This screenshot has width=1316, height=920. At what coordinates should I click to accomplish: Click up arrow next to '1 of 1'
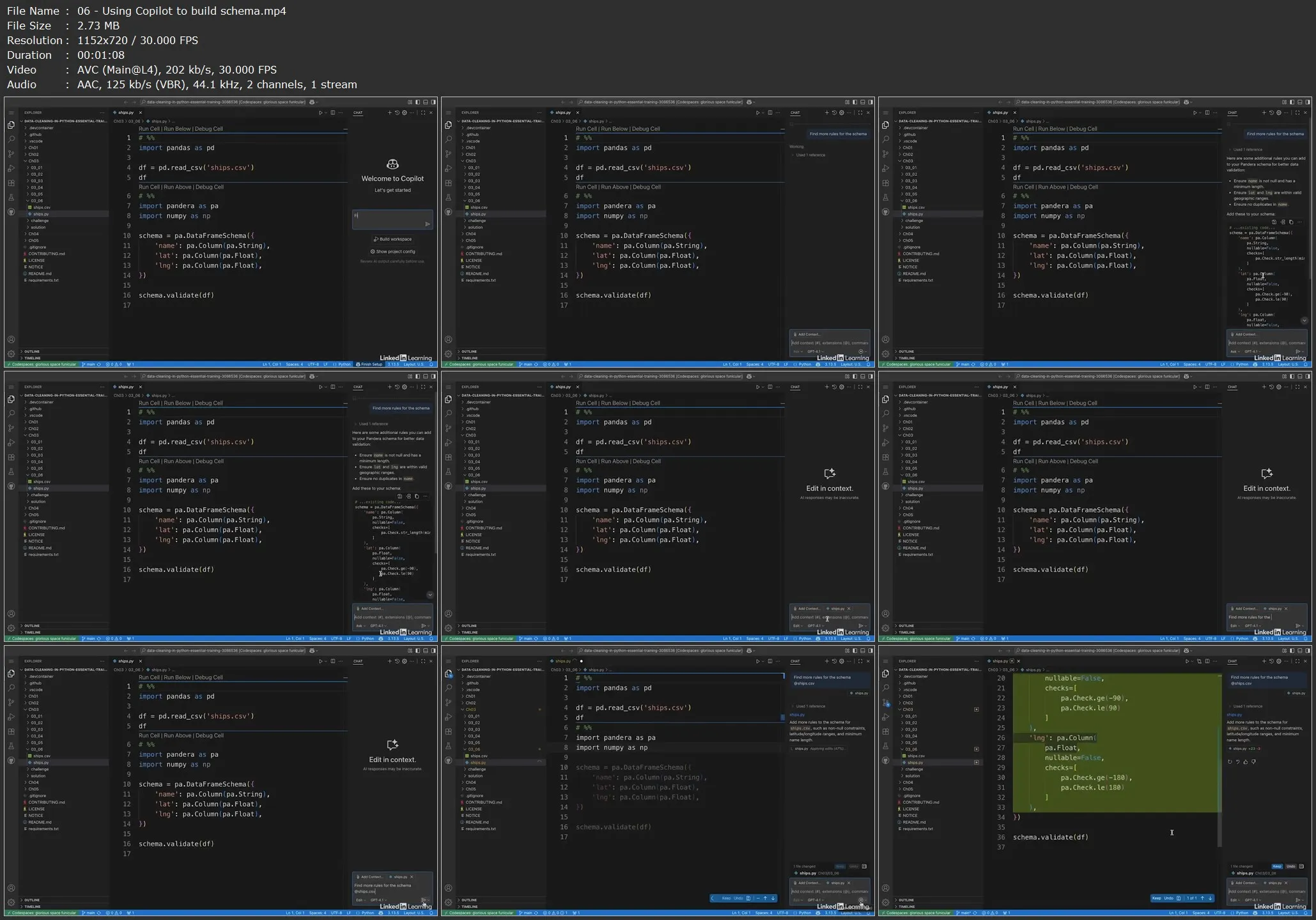(x=1202, y=898)
